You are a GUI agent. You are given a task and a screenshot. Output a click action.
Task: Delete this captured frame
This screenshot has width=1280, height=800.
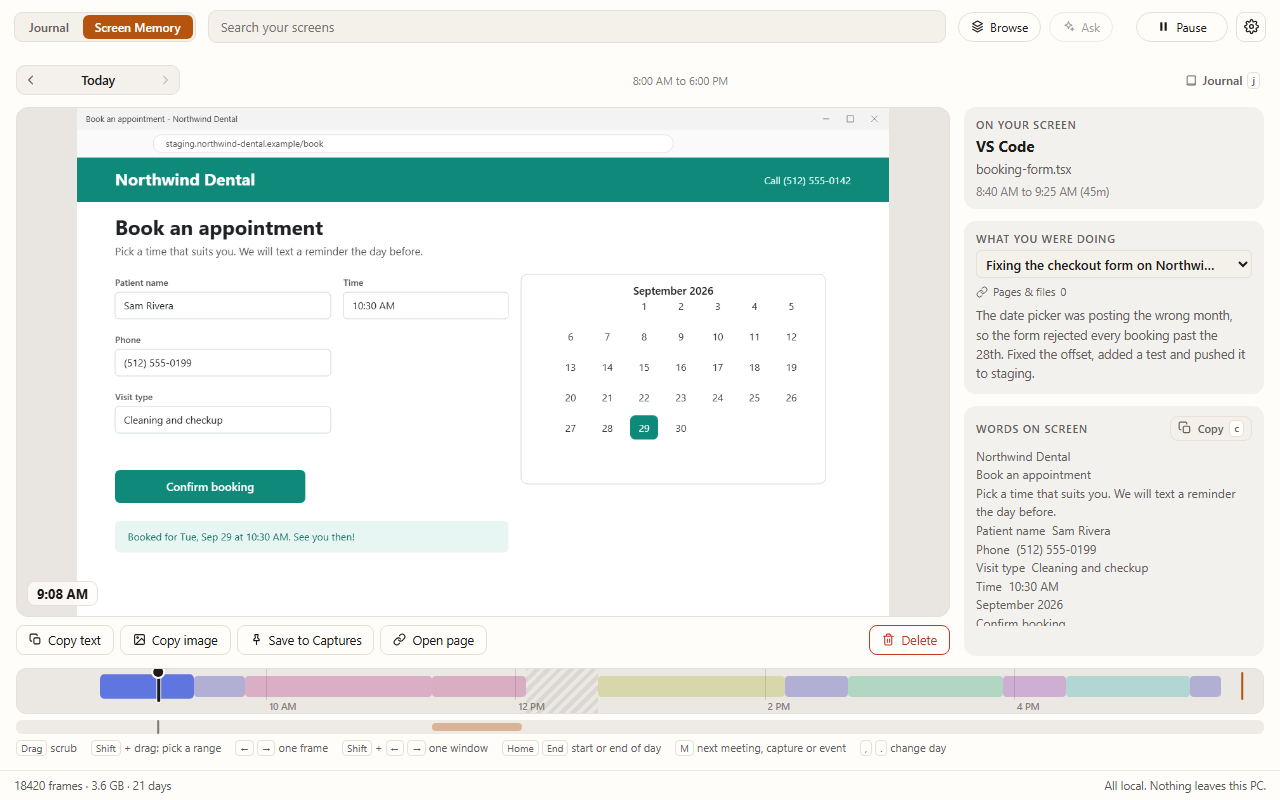click(x=909, y=640)
